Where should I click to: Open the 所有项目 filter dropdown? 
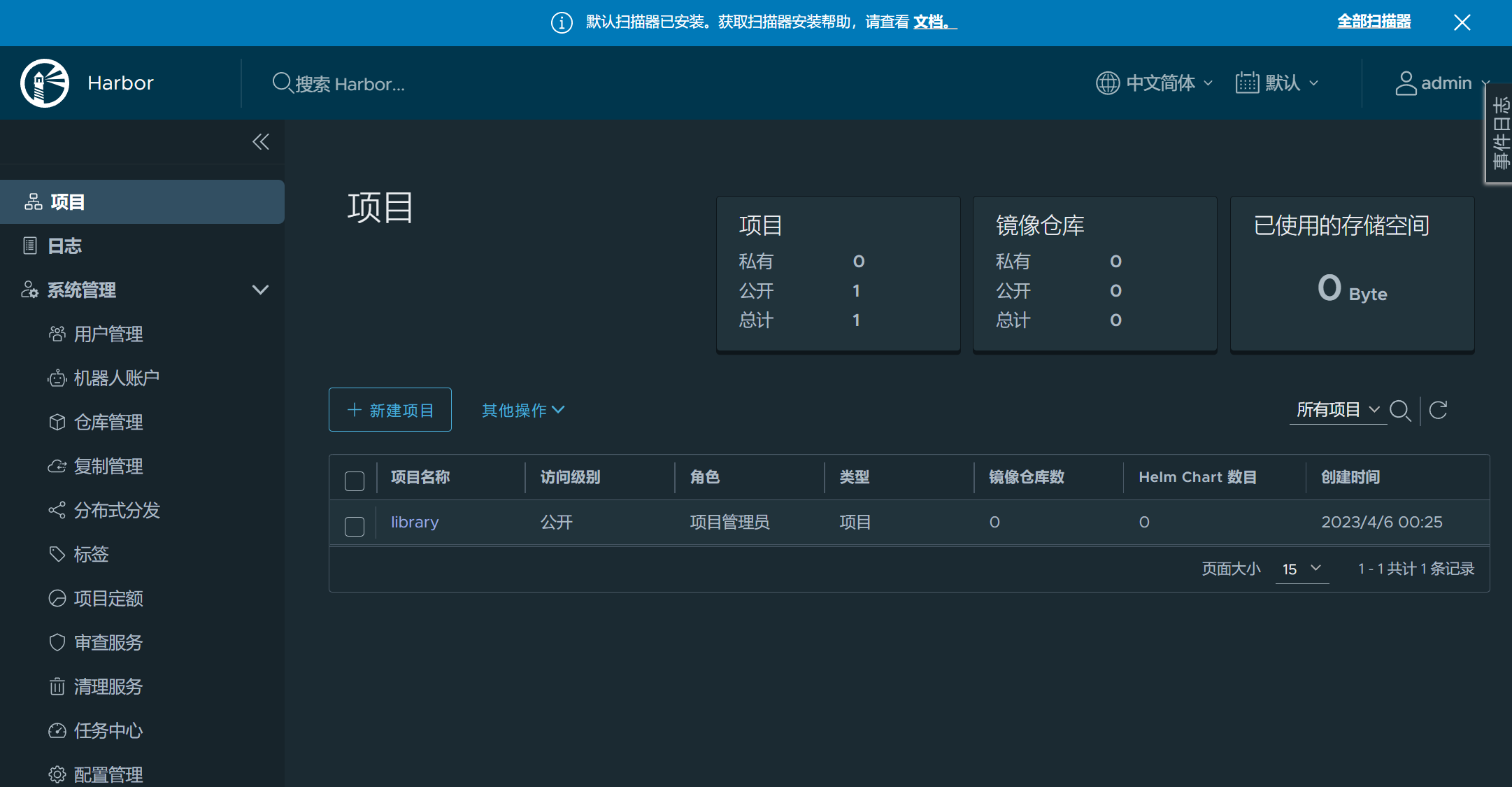(1338, 410)
